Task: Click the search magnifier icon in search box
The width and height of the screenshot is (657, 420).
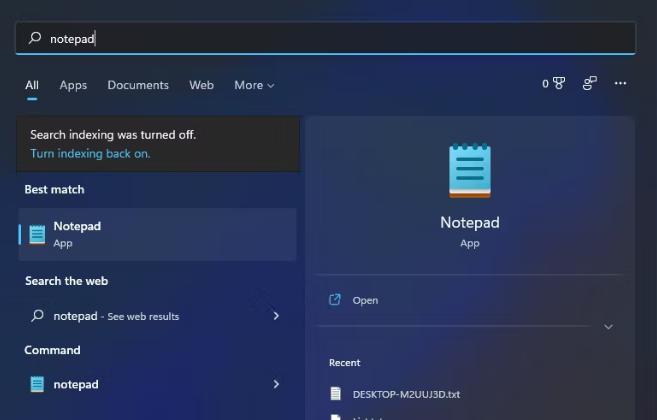Action: pos(35,38)
